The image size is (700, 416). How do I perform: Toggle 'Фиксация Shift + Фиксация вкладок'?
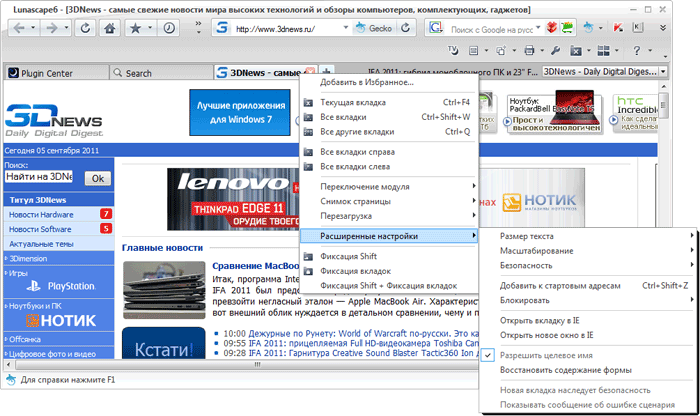pos(389,286)
